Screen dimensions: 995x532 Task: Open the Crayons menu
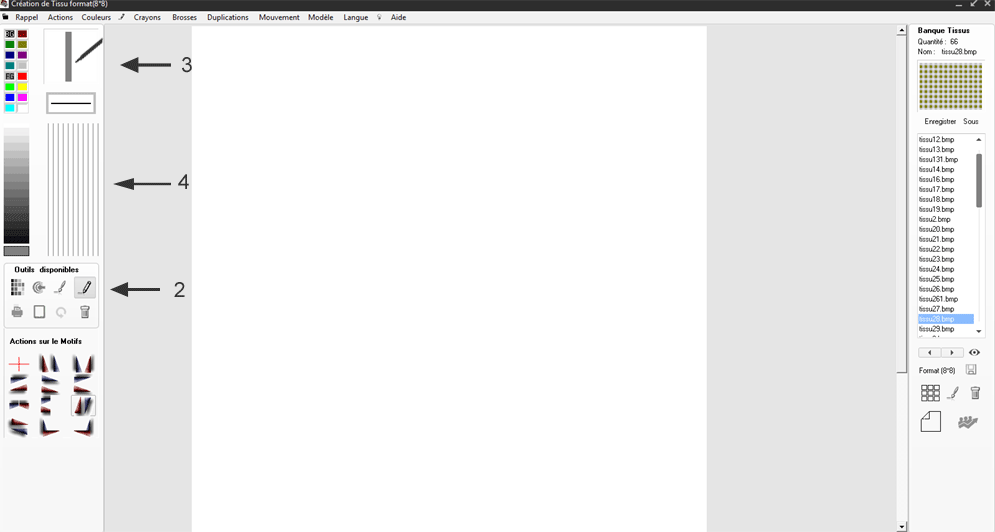click(147, 17)
